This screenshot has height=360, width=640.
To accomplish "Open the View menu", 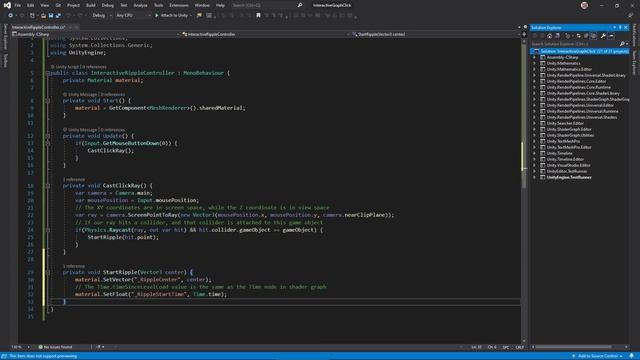I will (44, 5).
